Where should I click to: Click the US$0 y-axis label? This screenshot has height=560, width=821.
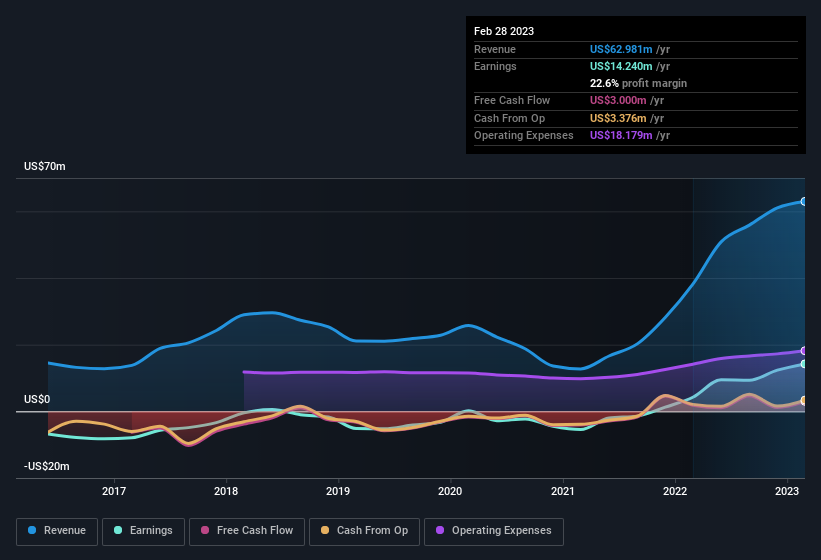click(37, 399)
